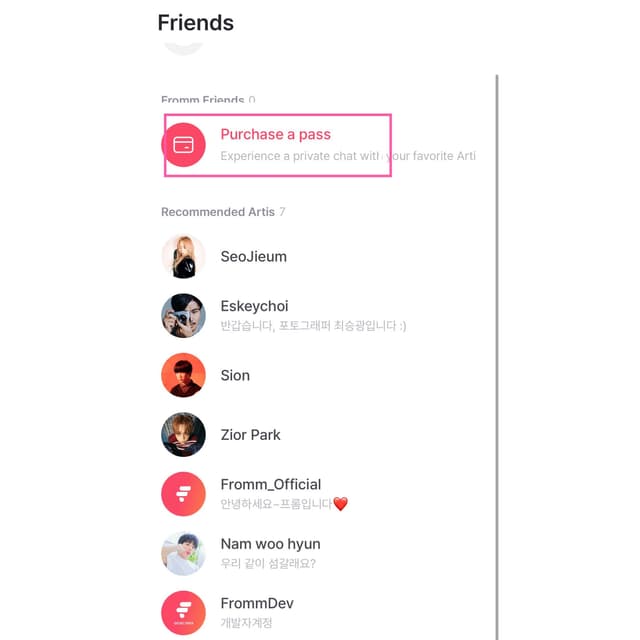Select Nam woo hyun's name
The height and width of the screenshot is (640, 640).
click(x=269, y=544)
